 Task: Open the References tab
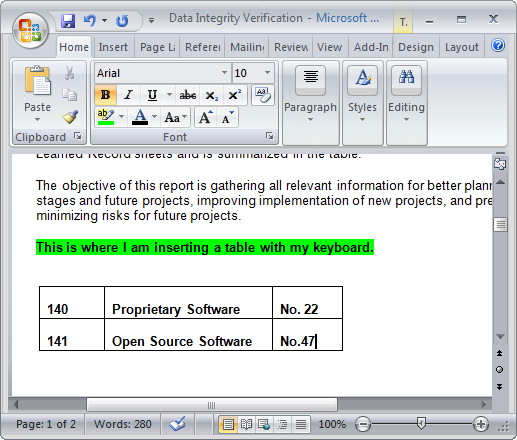pos(203,47)
